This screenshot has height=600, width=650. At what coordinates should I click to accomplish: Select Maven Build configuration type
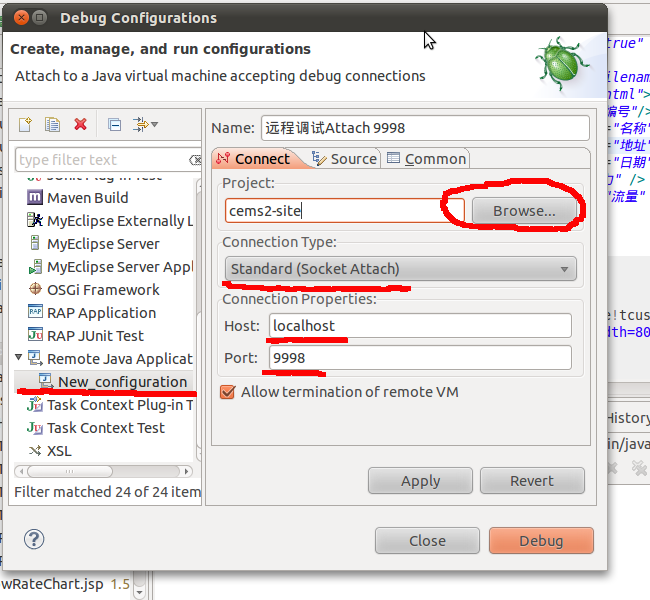87,198
